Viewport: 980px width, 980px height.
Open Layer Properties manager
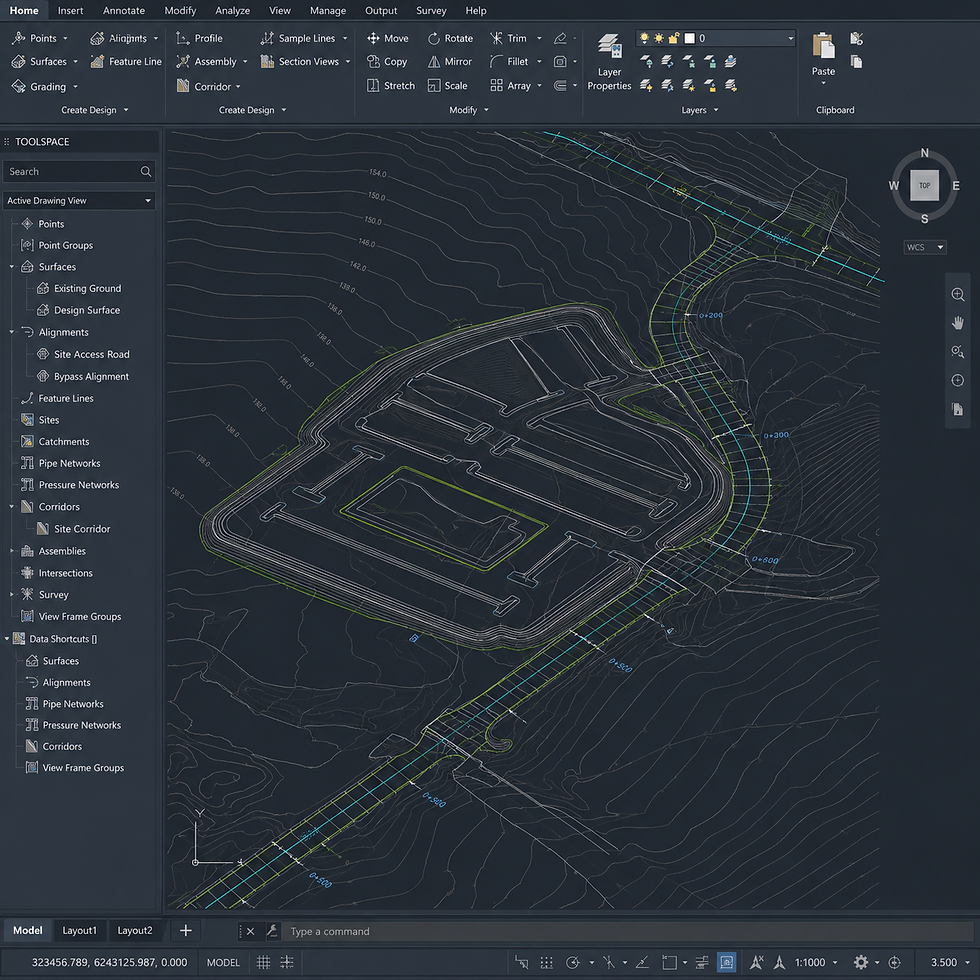(609, 62)
